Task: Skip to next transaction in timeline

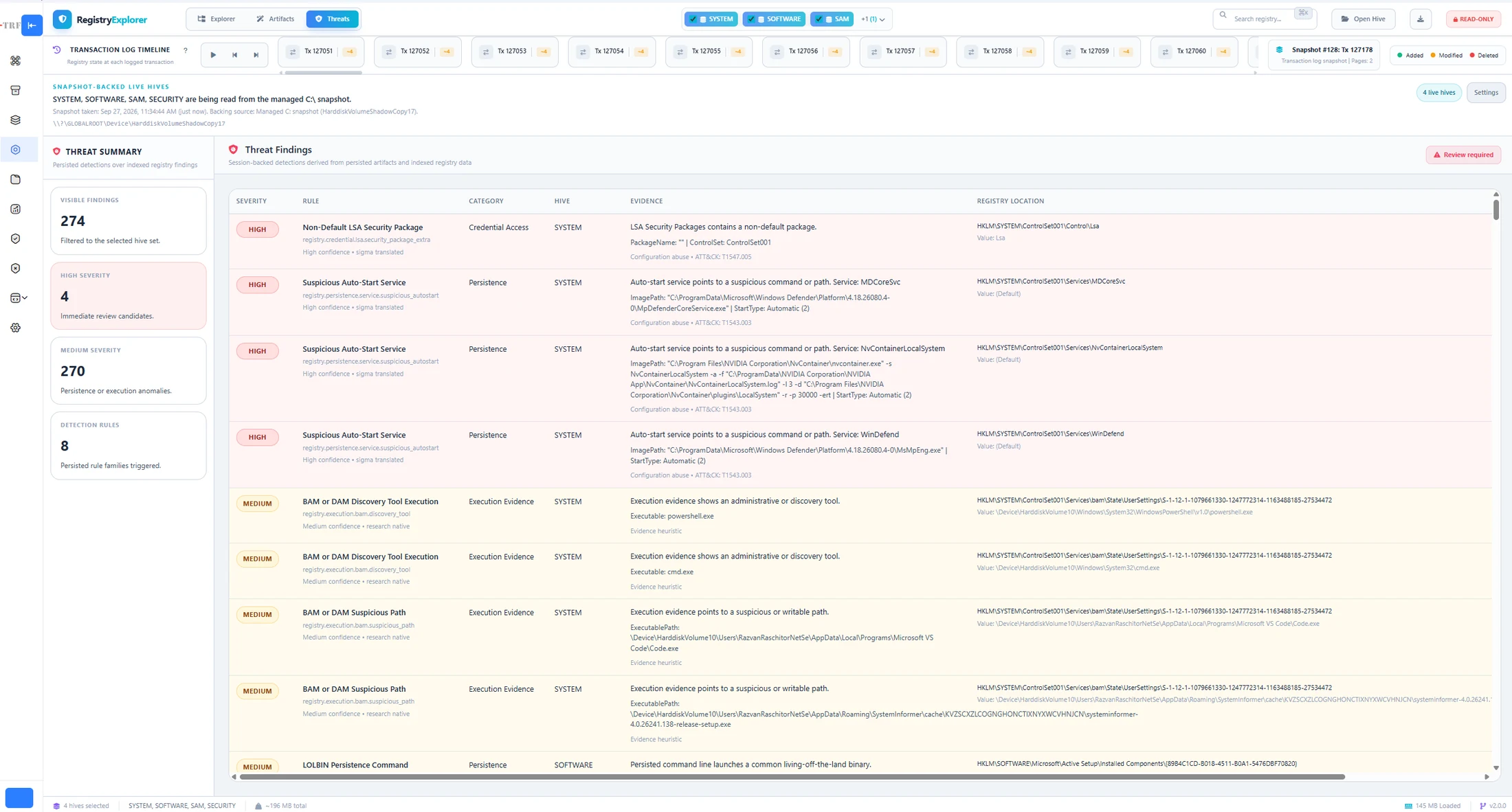Action: [x=256, y=55]
